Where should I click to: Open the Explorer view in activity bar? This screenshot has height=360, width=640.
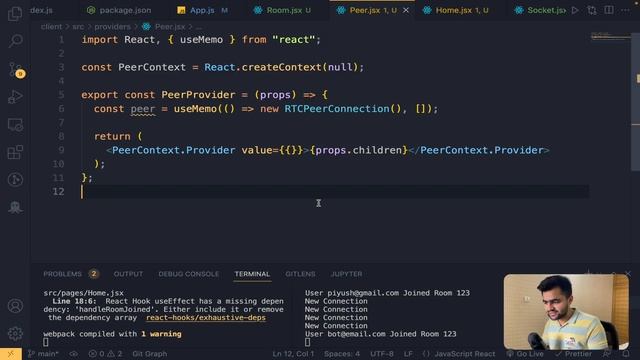(x=15, y=13)
